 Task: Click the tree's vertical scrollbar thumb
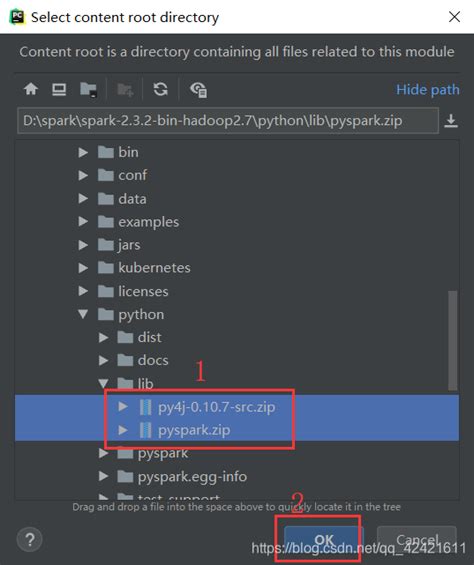452,340
